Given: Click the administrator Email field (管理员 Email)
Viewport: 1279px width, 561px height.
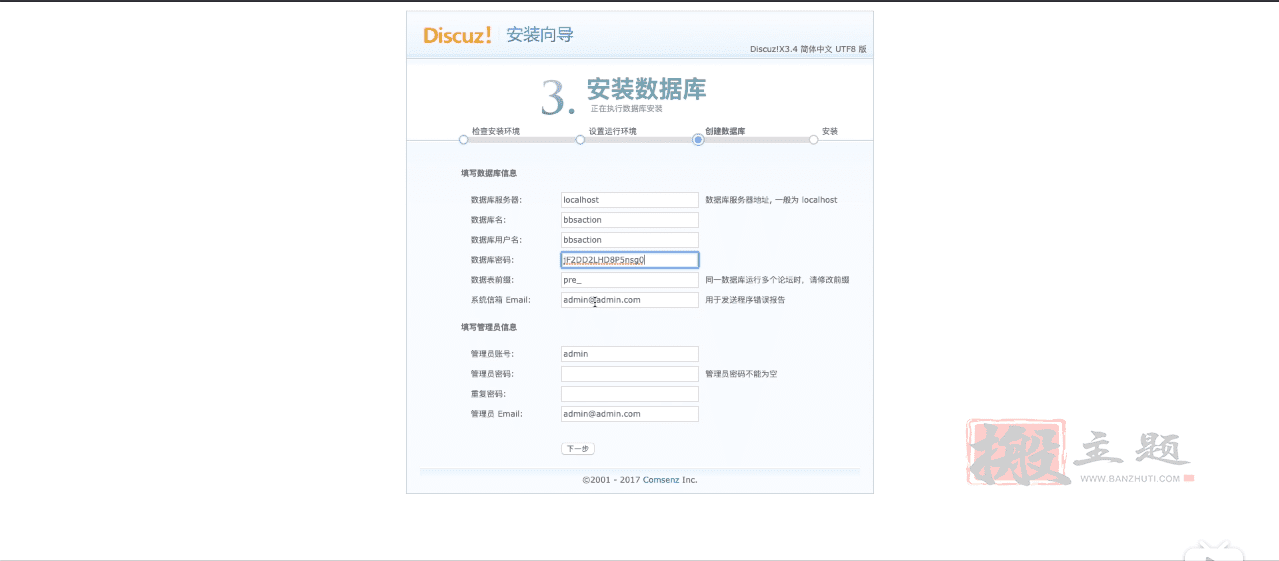Looking at the screenshot, I should (x=629, y=414).
